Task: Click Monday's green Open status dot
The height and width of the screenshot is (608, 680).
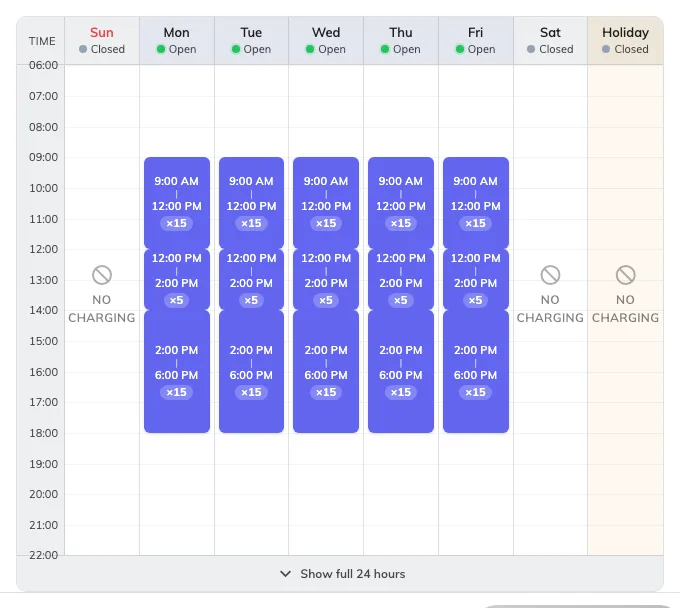Action: (x=161, y=49)
